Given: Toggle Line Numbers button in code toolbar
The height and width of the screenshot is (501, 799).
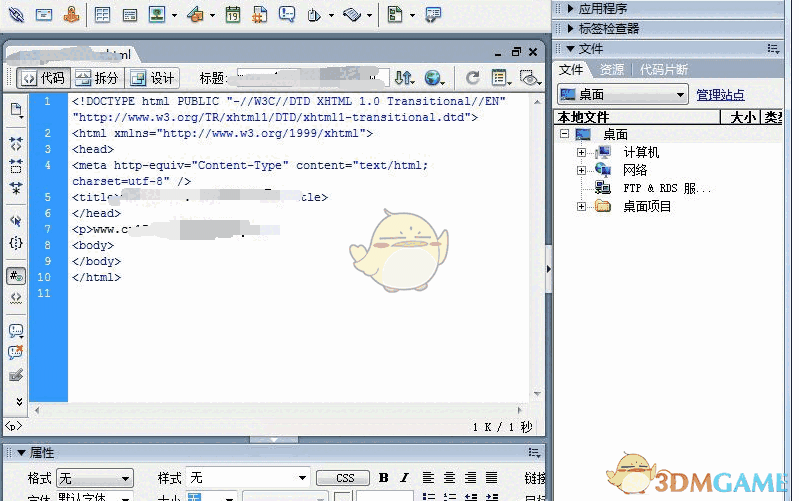Looking at the screenshot, I should [x=16, y=276].
